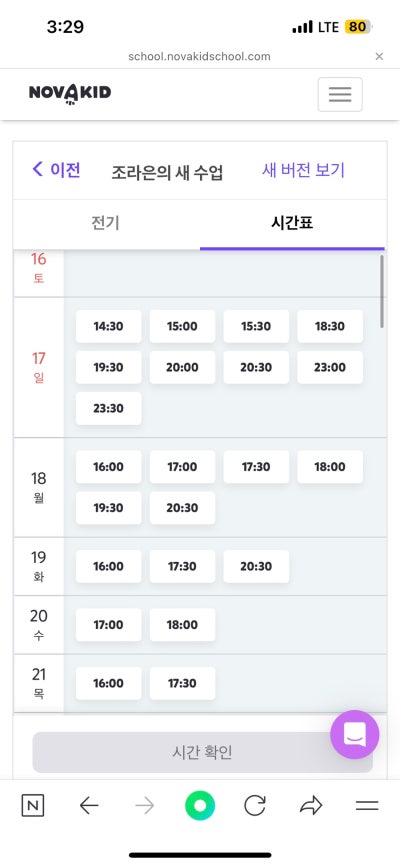The width and height of the screenshot is (400, 866).
Task: Choose 20:30 slot on Tuesday the 19th
Action: click(256, 566)
